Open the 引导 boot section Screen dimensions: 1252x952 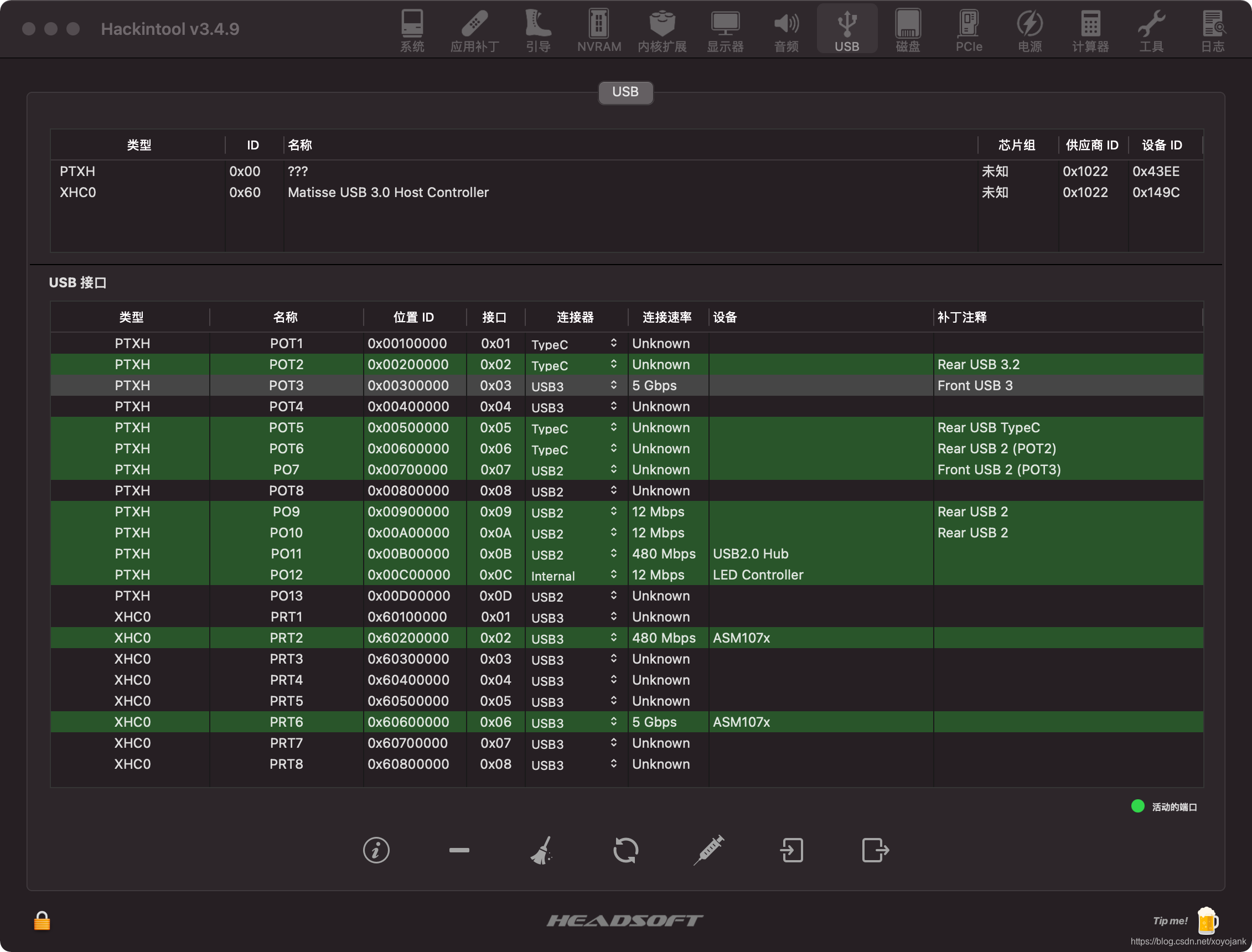[x=537, y=30]
